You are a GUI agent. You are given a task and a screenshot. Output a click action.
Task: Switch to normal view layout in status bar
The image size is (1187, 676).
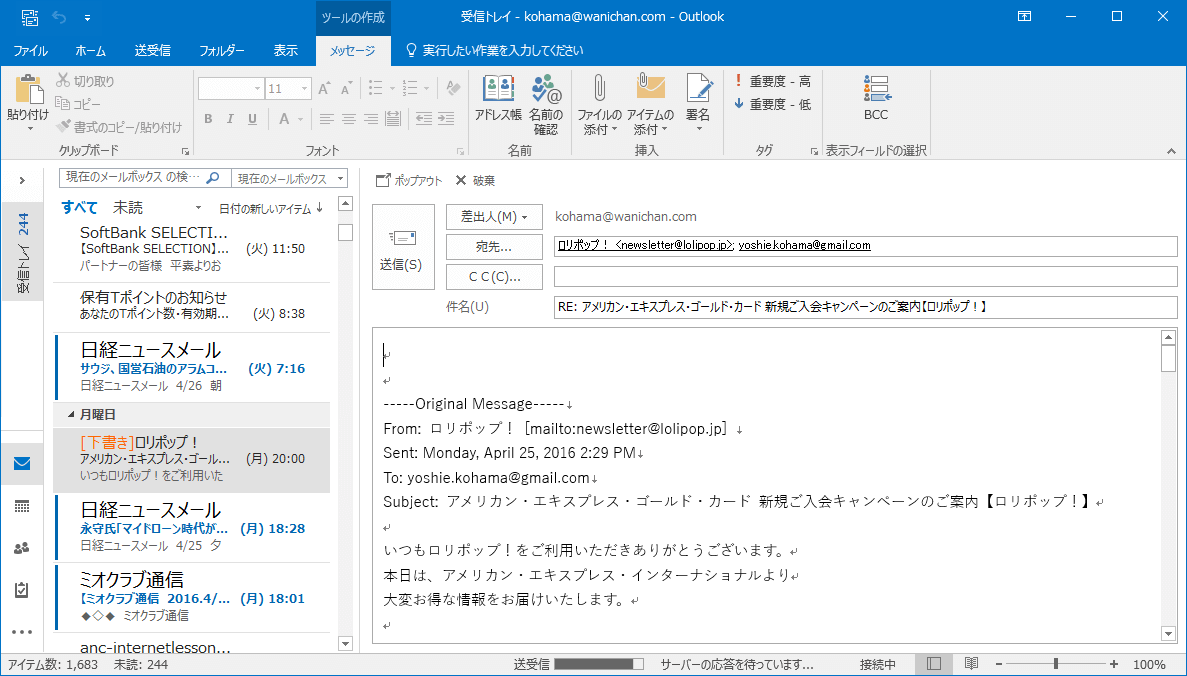(x=933, y=664)
